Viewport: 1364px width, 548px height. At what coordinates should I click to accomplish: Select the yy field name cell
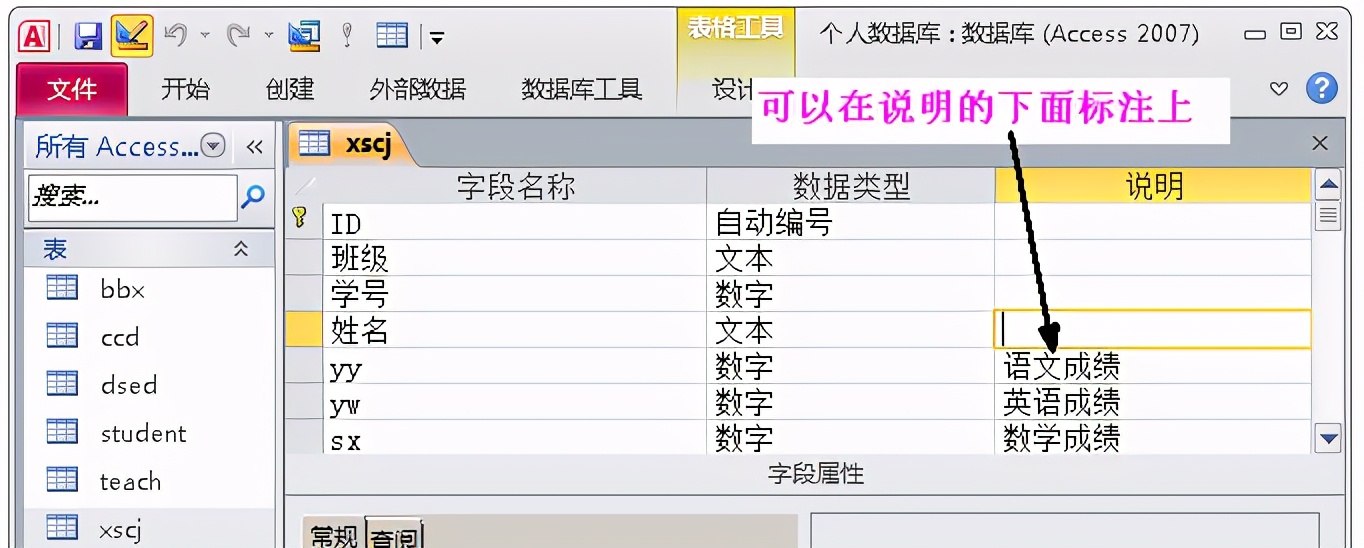[515, 366]
